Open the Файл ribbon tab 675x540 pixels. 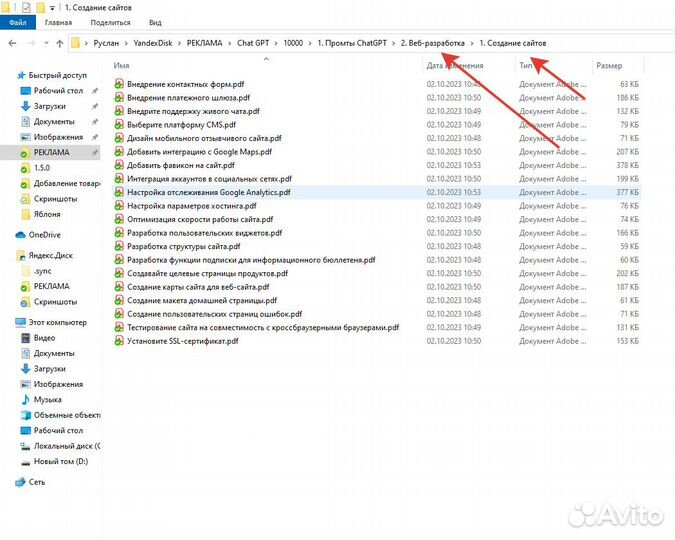[18, 22]
